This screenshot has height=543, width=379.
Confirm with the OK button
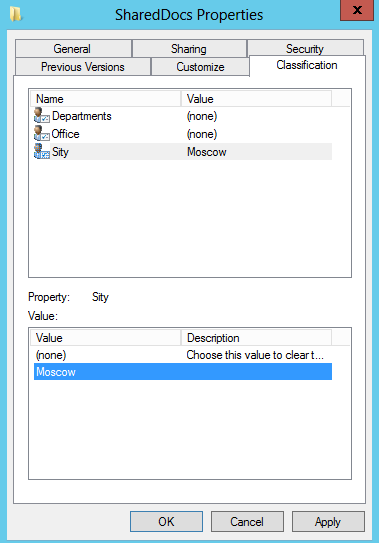pos(166,522)
